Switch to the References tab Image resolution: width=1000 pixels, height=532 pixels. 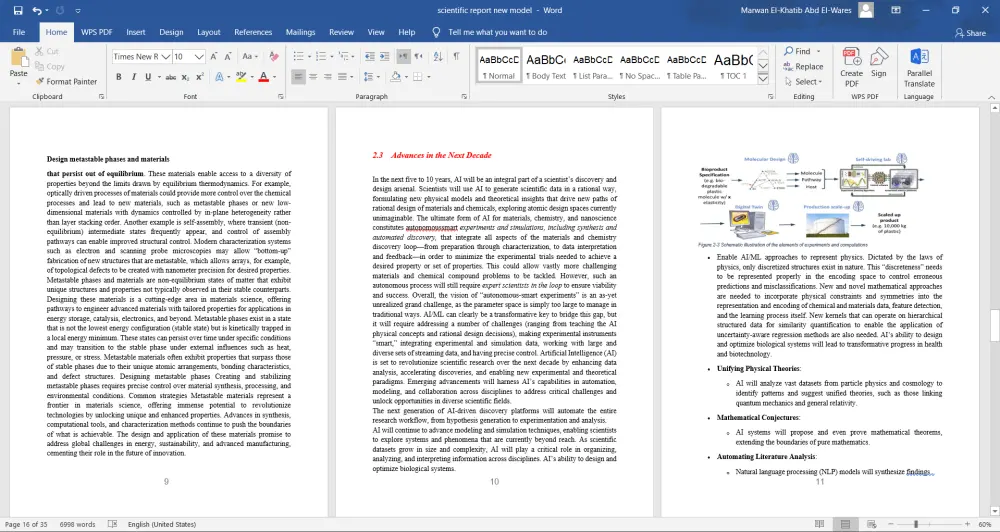pos(253,32)
